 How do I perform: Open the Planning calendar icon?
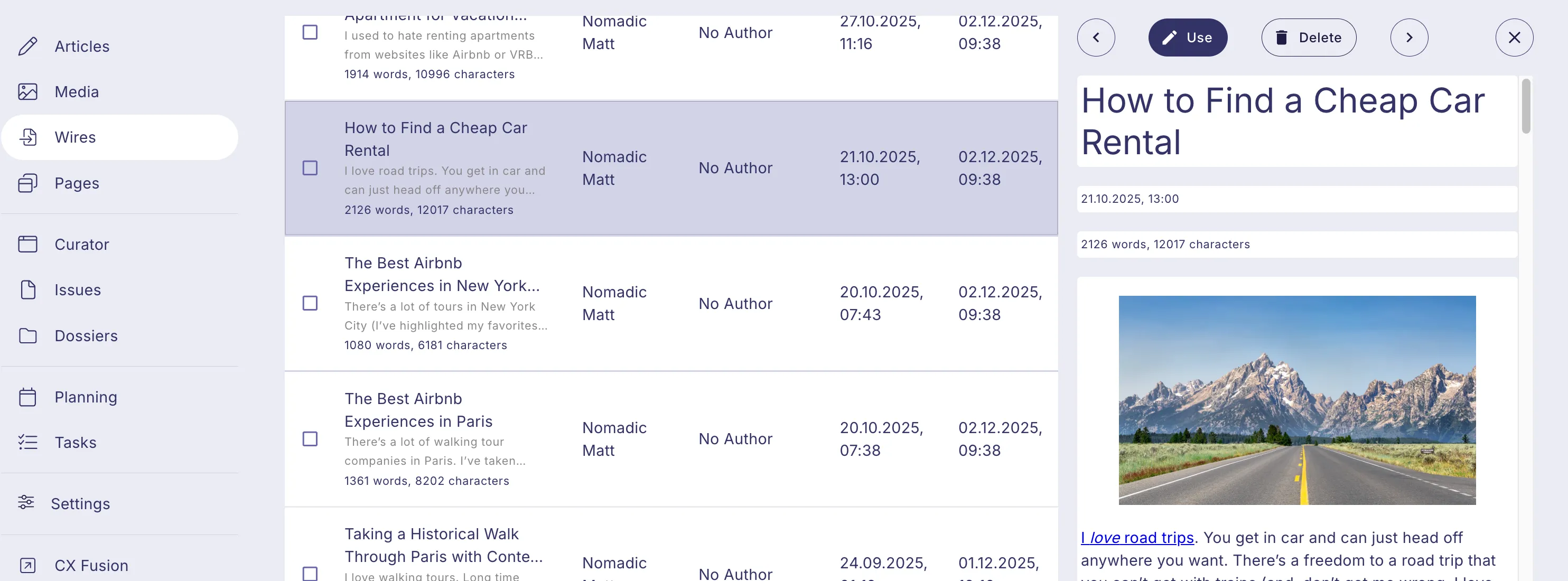click(27, 397)
